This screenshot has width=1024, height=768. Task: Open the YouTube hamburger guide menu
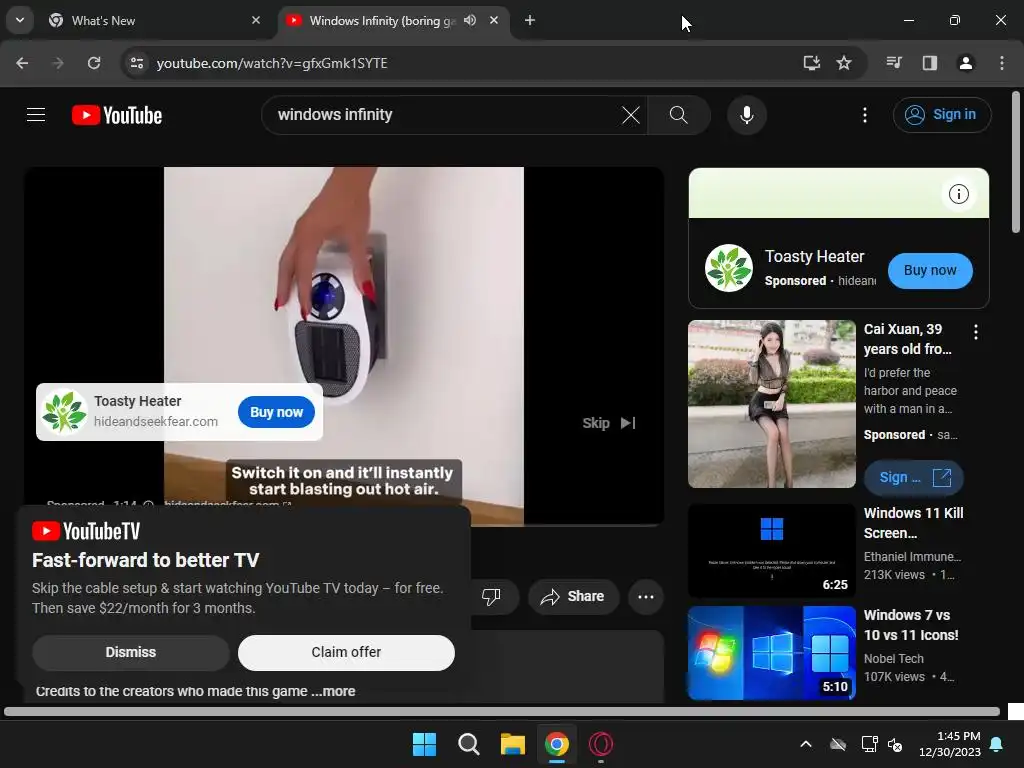(36, 115)
